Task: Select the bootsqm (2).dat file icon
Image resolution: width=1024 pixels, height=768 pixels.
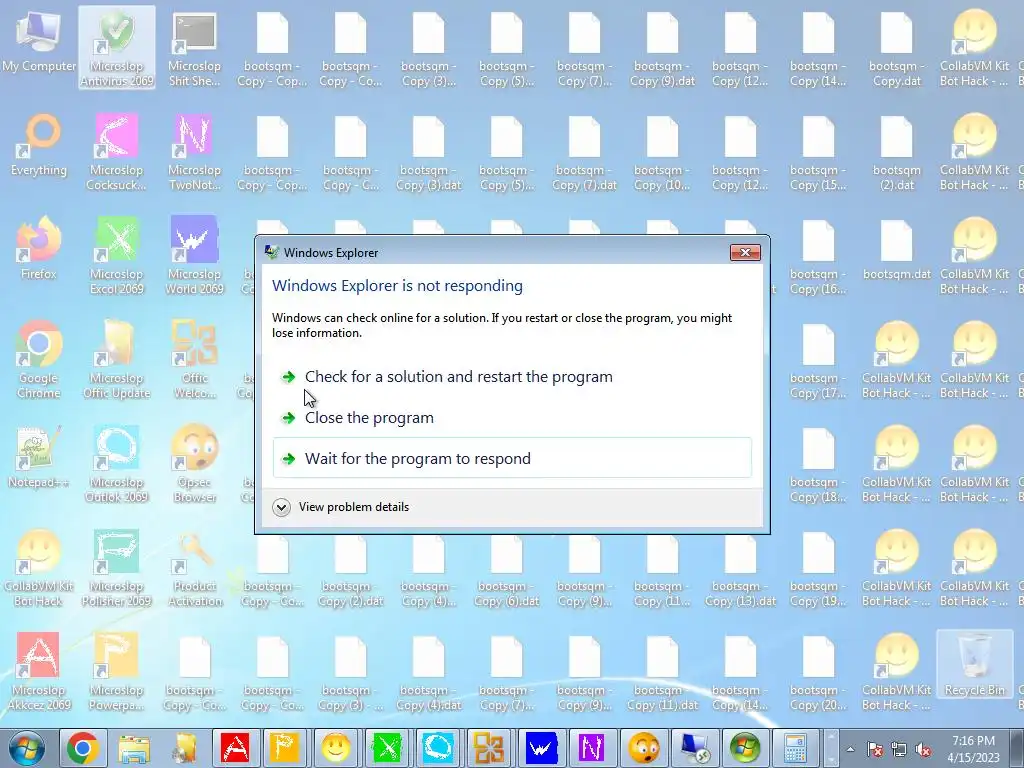Action: [897, 152]
